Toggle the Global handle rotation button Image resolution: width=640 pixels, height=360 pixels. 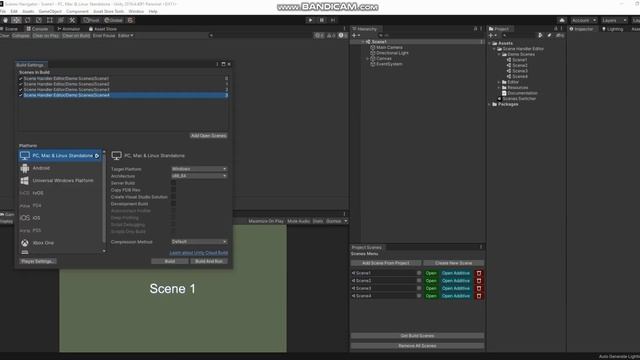click(113, 20)
